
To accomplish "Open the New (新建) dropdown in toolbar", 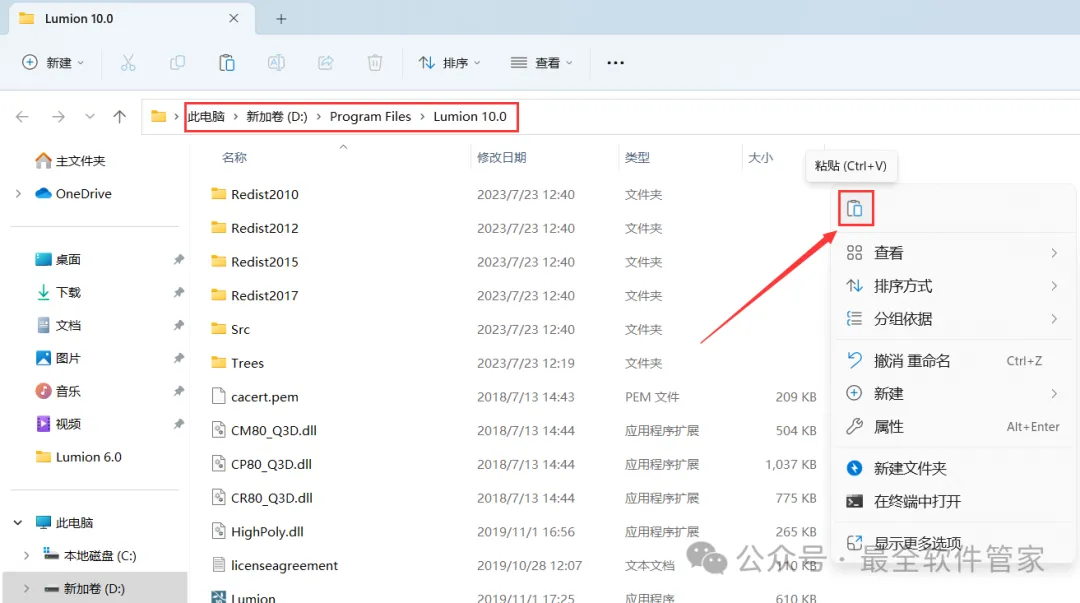I will 53,63.
